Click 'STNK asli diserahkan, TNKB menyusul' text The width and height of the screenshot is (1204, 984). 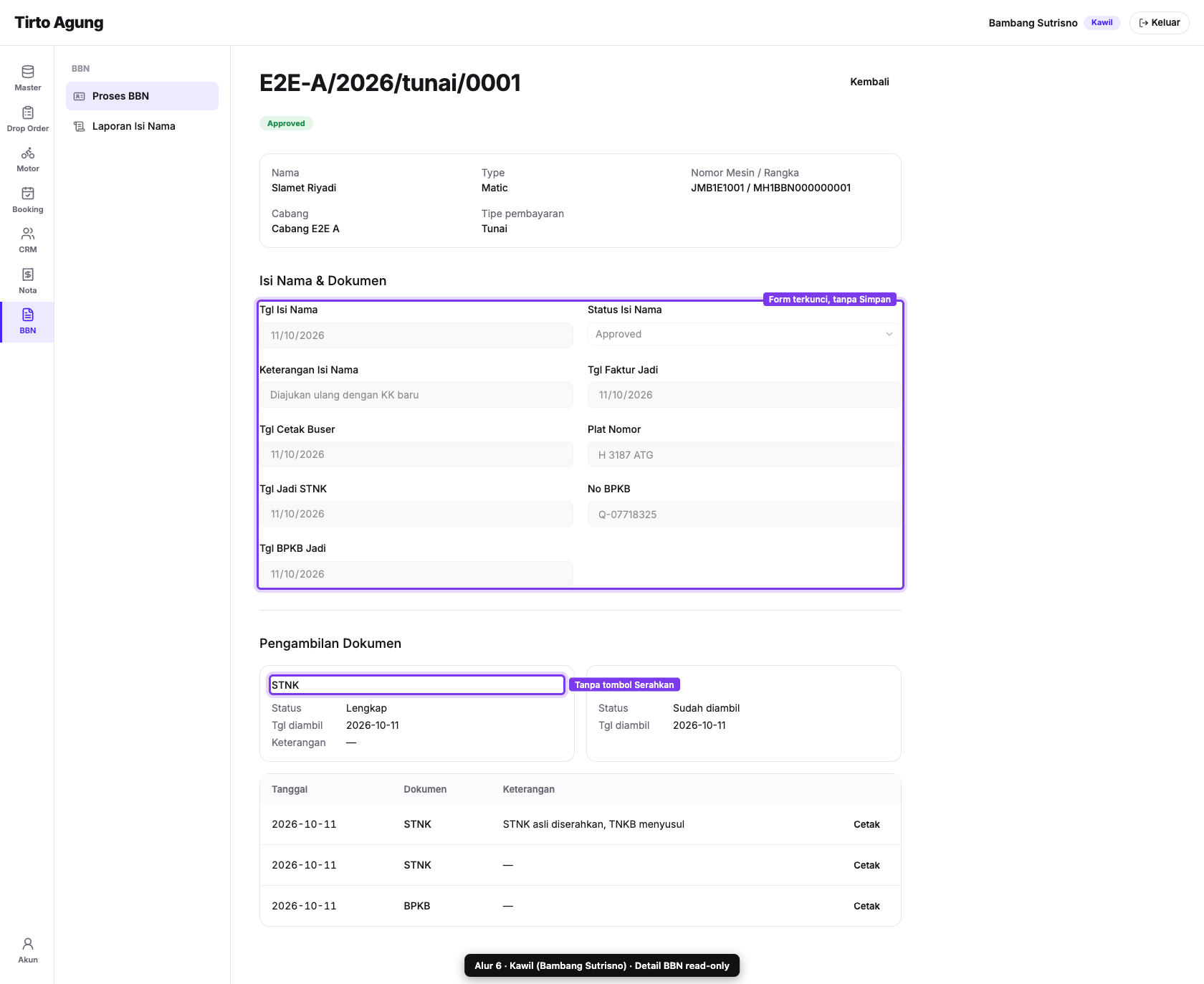[593, 824]
